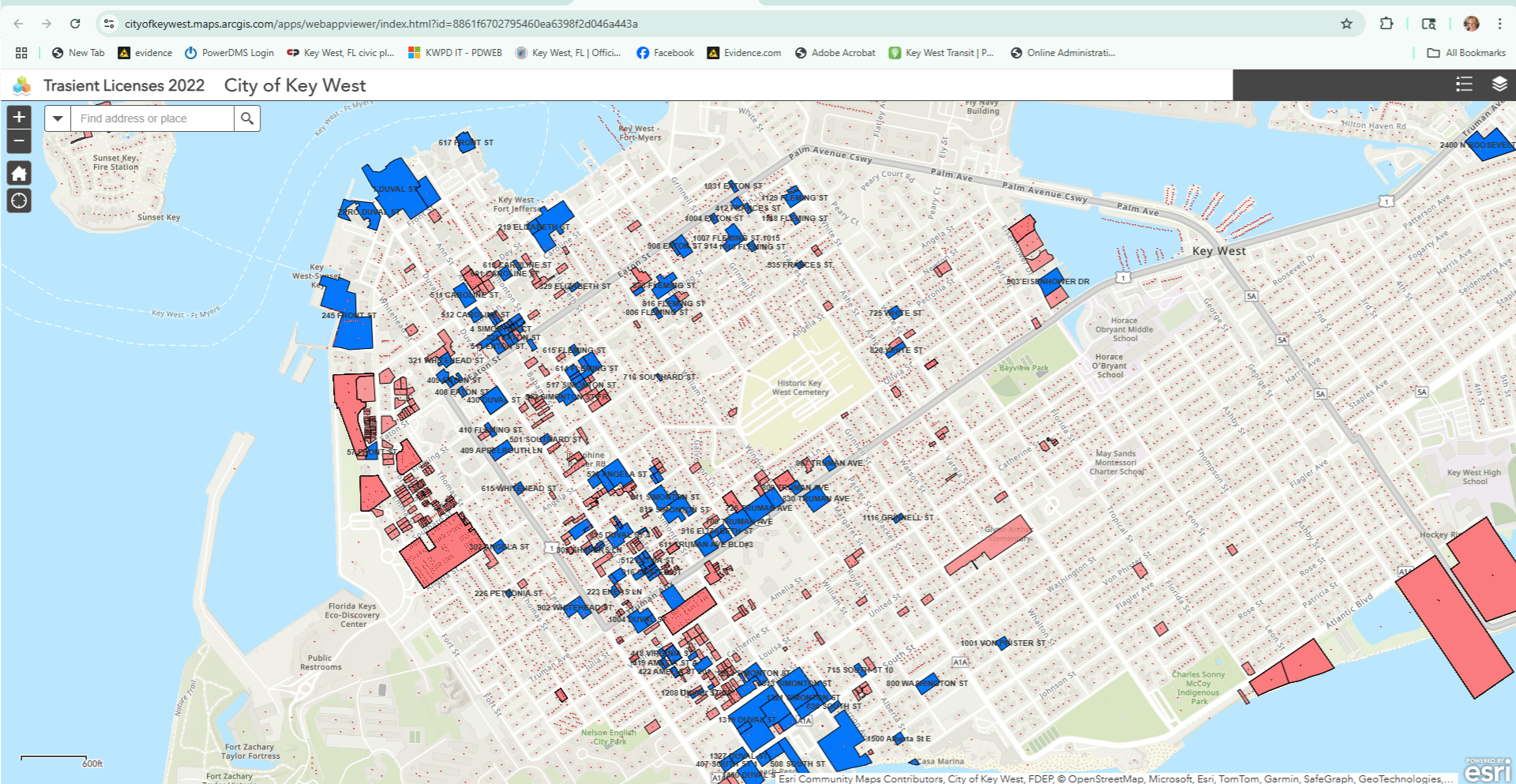Bookmark this page with the star icon
1516x784 pixels.
click(x=1346, y=24)
